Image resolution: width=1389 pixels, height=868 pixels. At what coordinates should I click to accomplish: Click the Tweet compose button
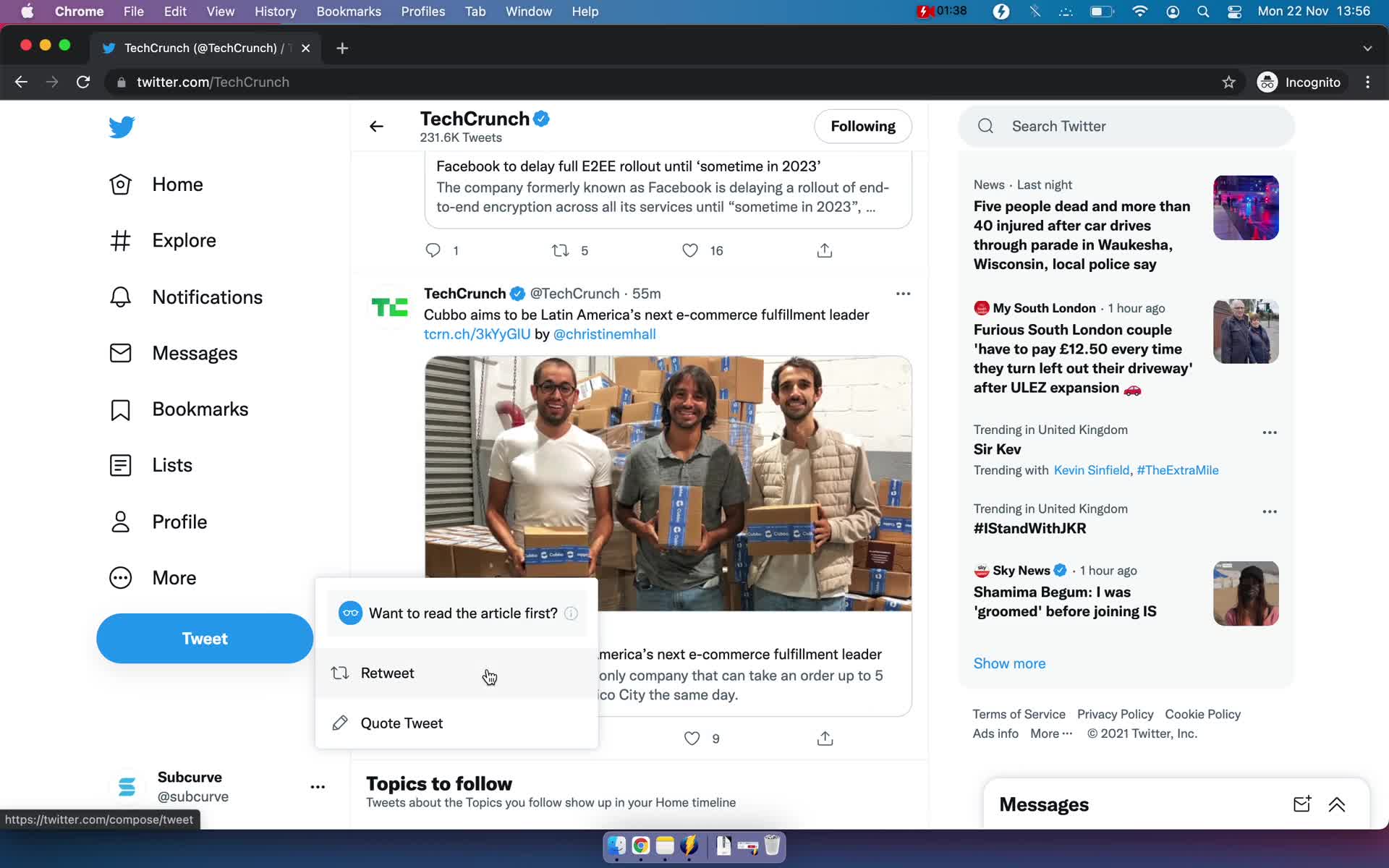click(204, 639)
